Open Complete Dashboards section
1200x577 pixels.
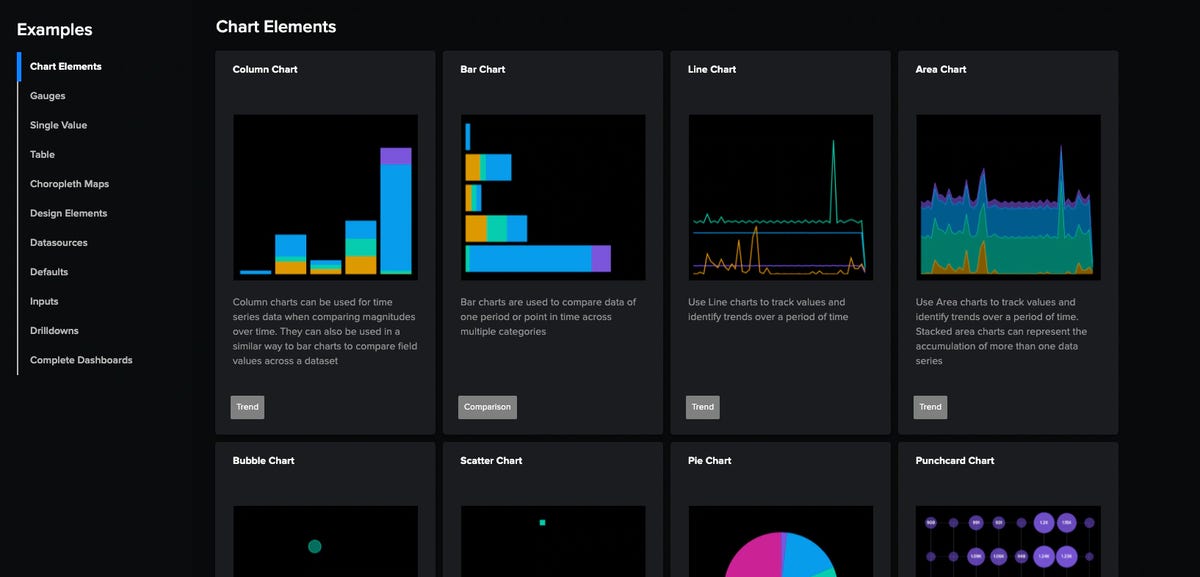[x=81, y=360]
